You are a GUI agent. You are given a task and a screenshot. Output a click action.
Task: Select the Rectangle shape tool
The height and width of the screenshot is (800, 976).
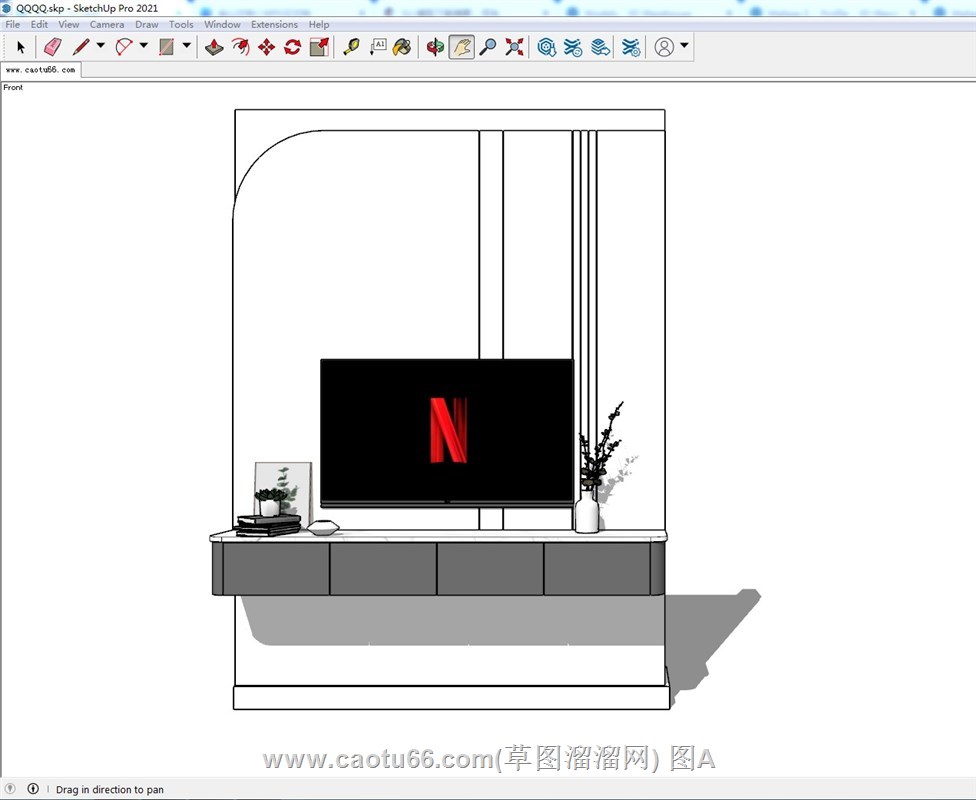tap(166, 47)
